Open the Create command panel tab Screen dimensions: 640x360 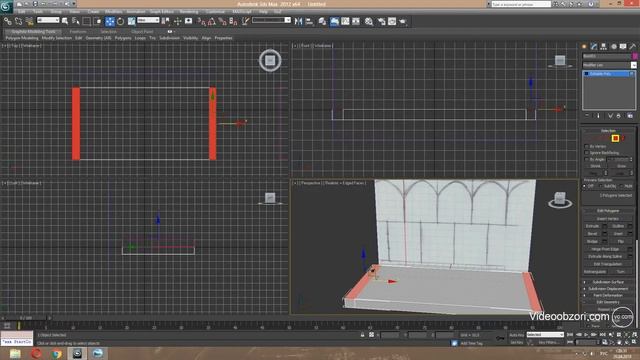[x=584, y=47]
